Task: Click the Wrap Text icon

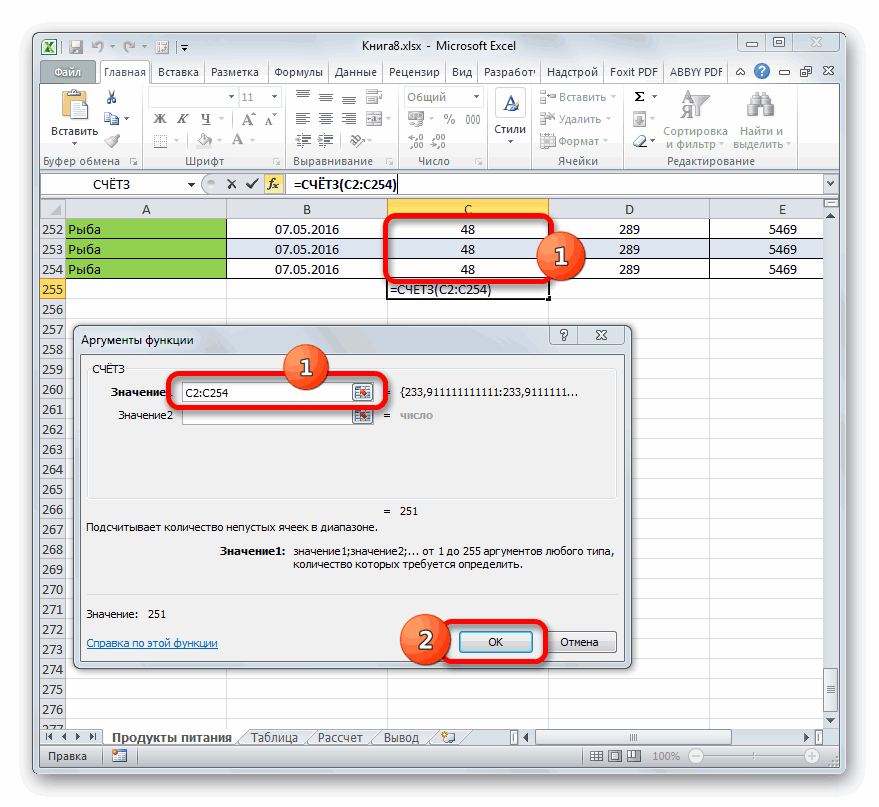Action: click(374, 97)
